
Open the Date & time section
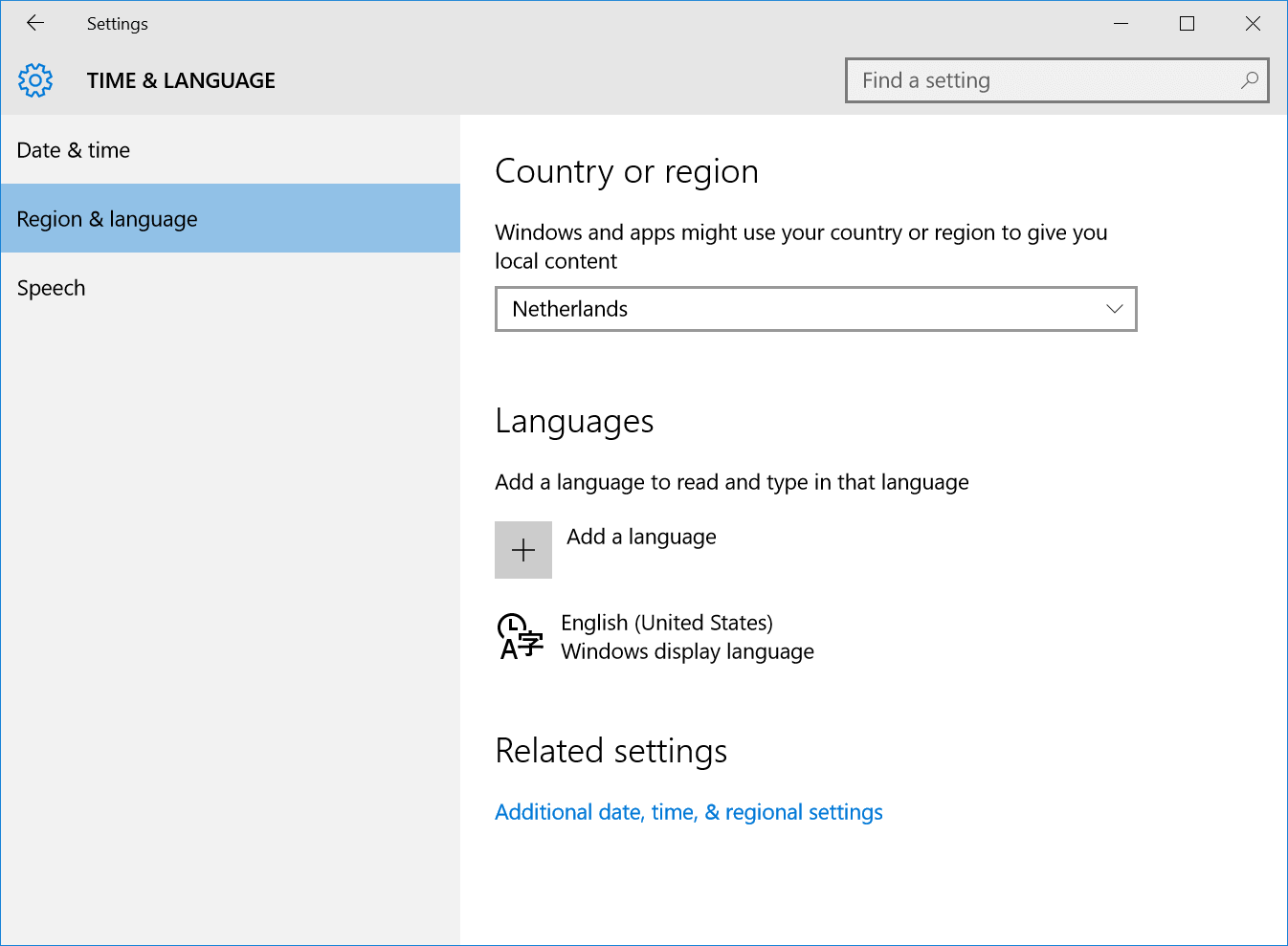click(231, 150)
